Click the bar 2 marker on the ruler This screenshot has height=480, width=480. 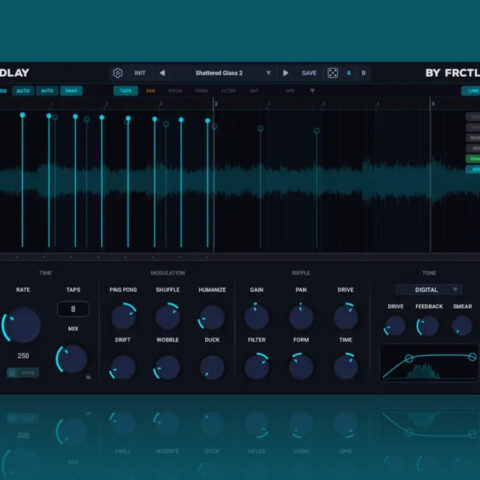(x=216, y=104)
